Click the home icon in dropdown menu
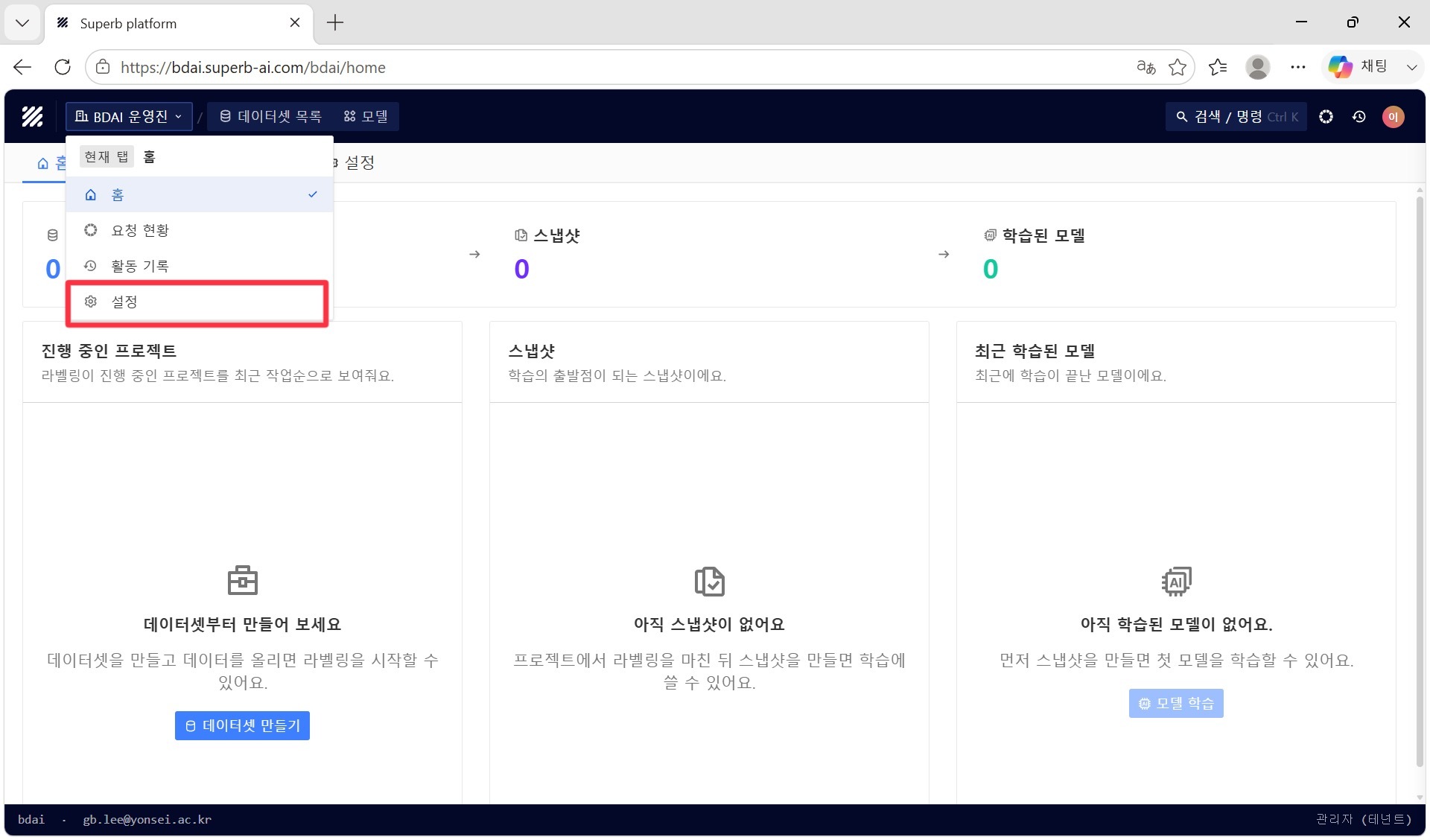Image resolution: width=1430 pixels, height=840 pixels. click(91, 194)
